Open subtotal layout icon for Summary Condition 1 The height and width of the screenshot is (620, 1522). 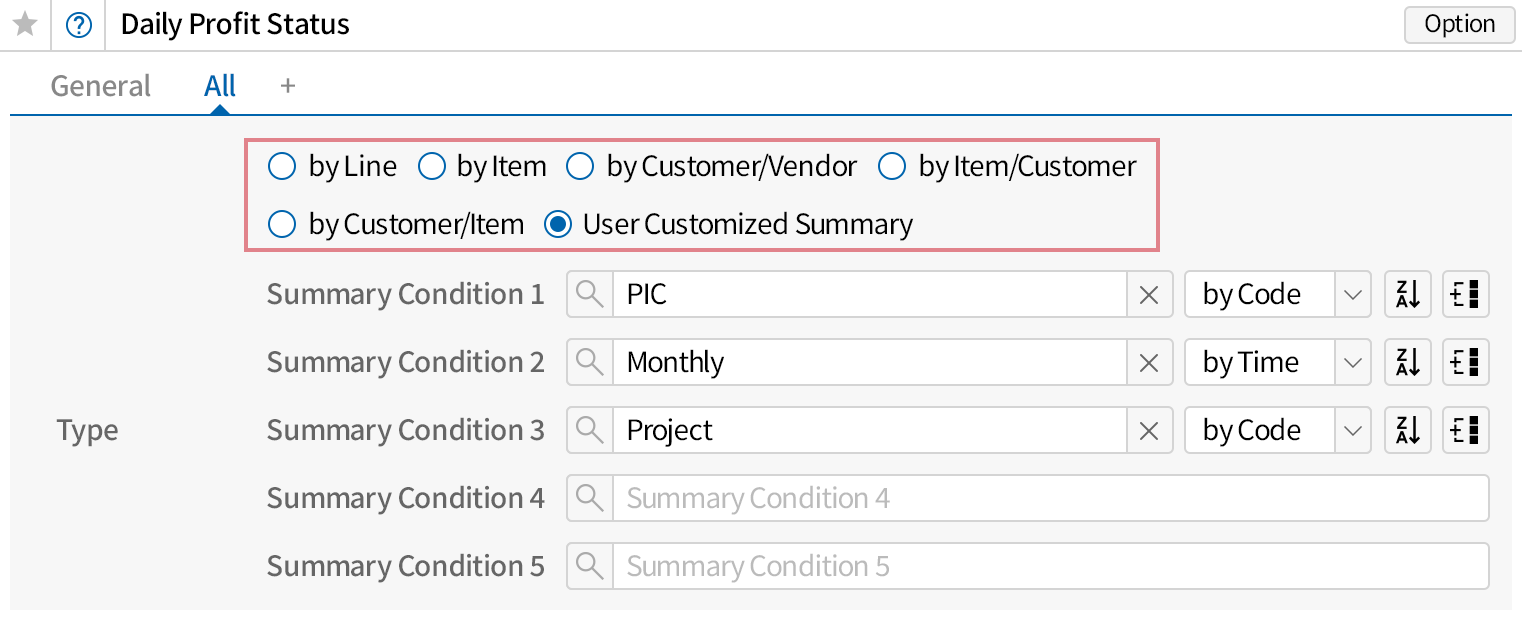[1465, 295]
